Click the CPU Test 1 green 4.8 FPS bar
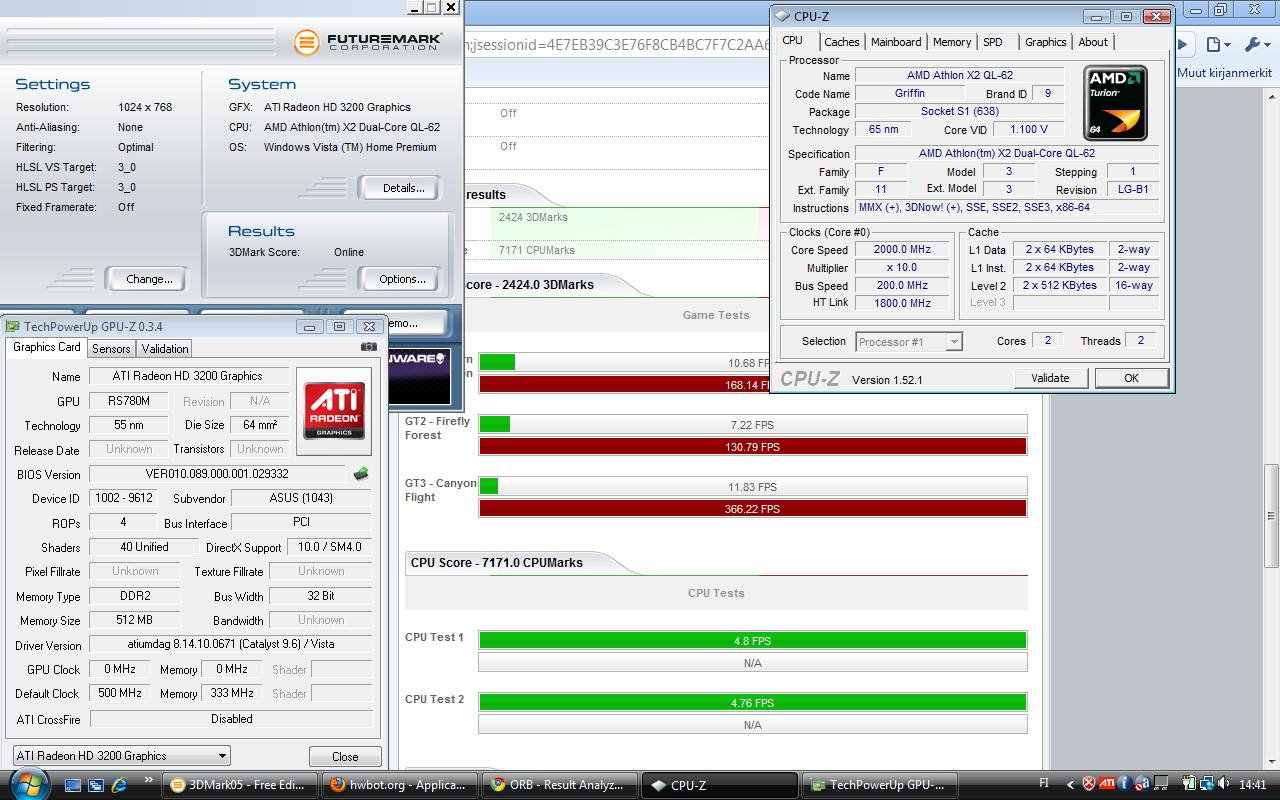Screen dimensions: 1280x800 752,641
